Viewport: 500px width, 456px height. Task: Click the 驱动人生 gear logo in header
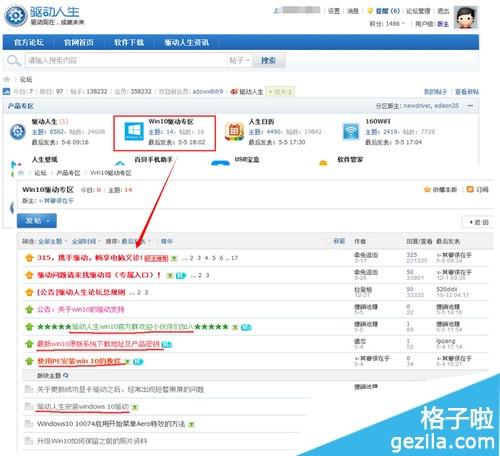pos(16,15)
